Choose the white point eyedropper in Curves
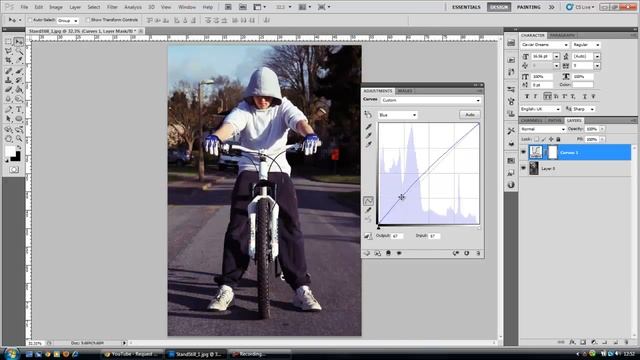Image resolution: width=640 pixels, height=360 pixels. [x=368, y=144]
